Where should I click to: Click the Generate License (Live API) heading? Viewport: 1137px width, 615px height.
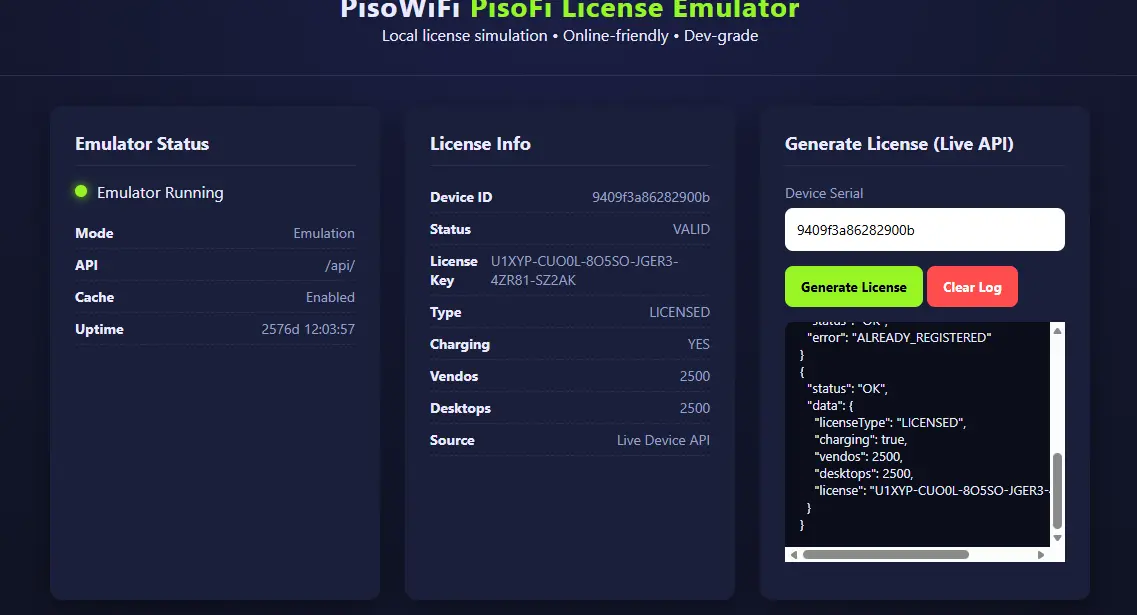click(x=899, y=144)
